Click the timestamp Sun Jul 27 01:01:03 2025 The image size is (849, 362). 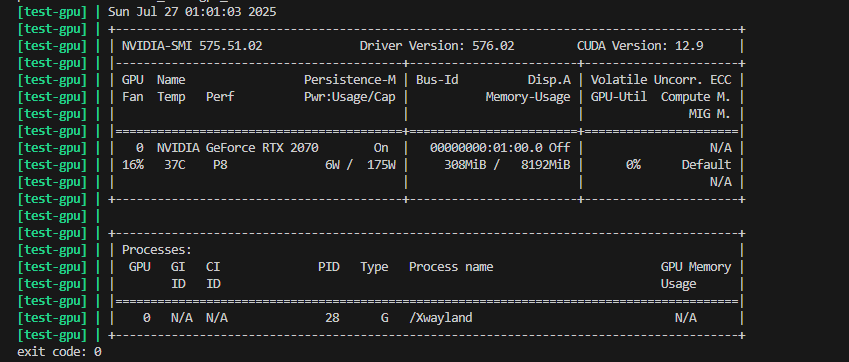192,11
